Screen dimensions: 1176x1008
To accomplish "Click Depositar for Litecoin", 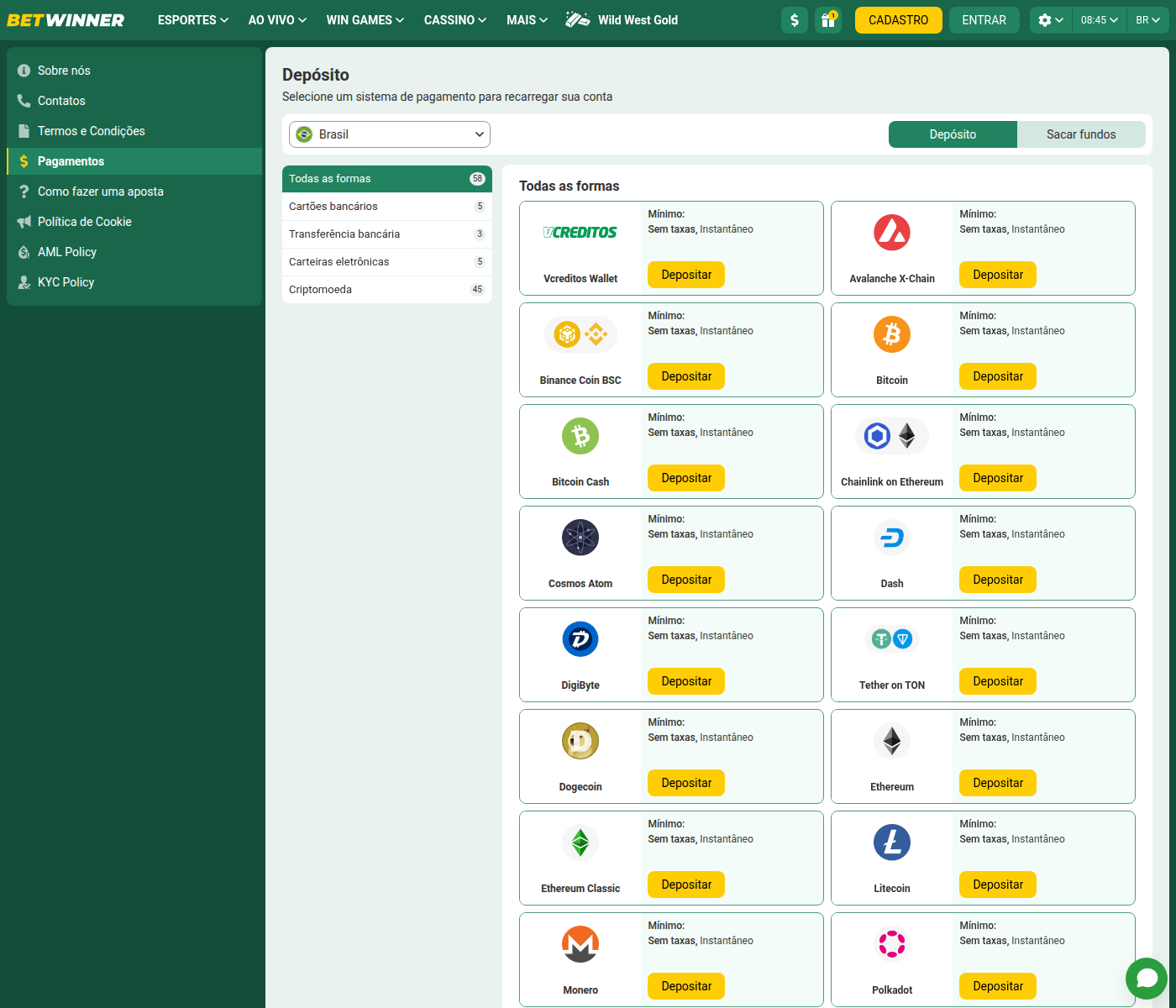I will coord(998,885).
